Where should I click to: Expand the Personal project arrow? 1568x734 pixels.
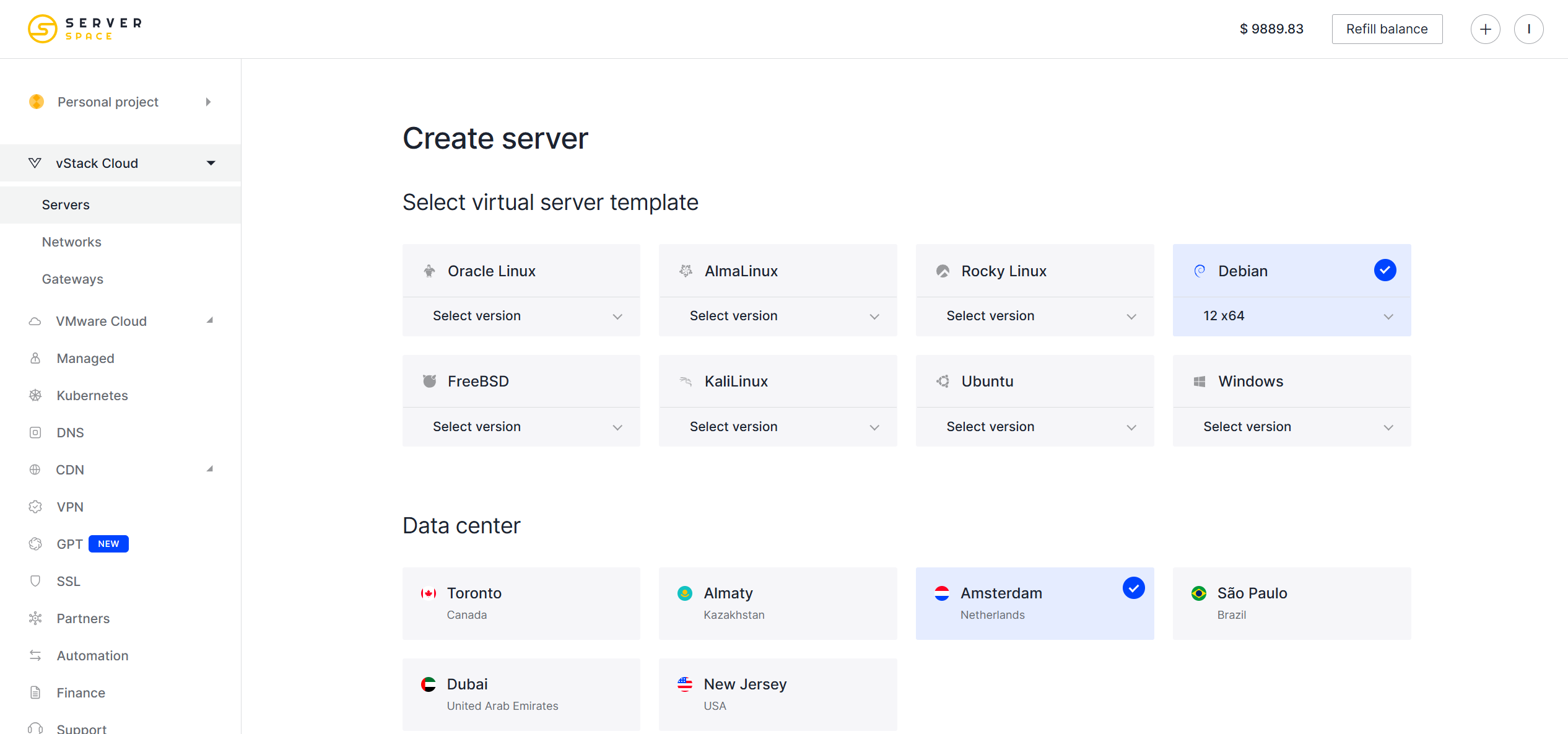coord(209,102)
